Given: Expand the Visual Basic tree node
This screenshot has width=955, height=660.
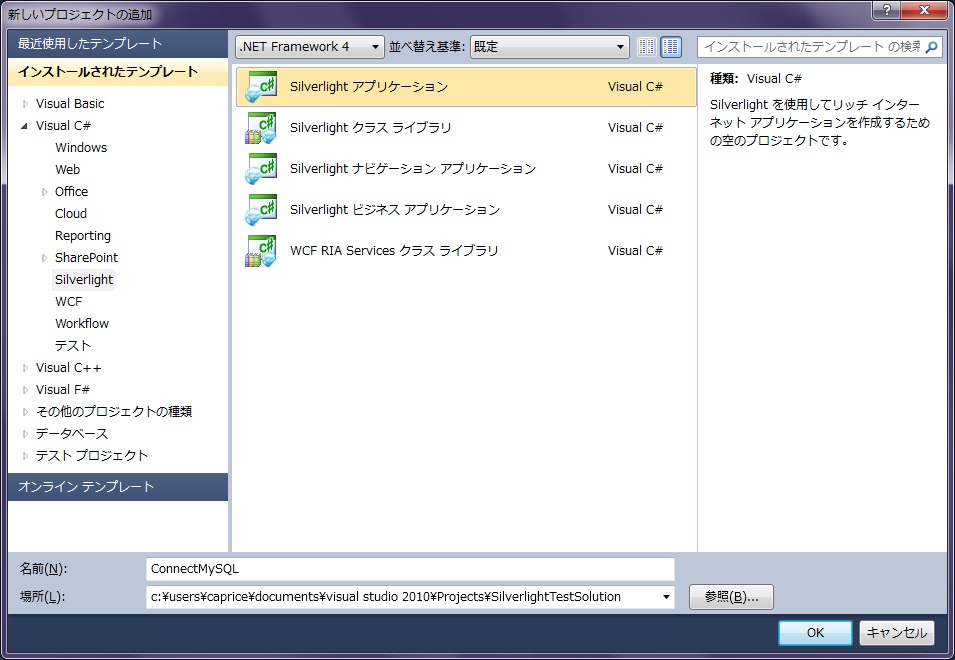Looking at the screenshot, I should click(x=25, y=104).
